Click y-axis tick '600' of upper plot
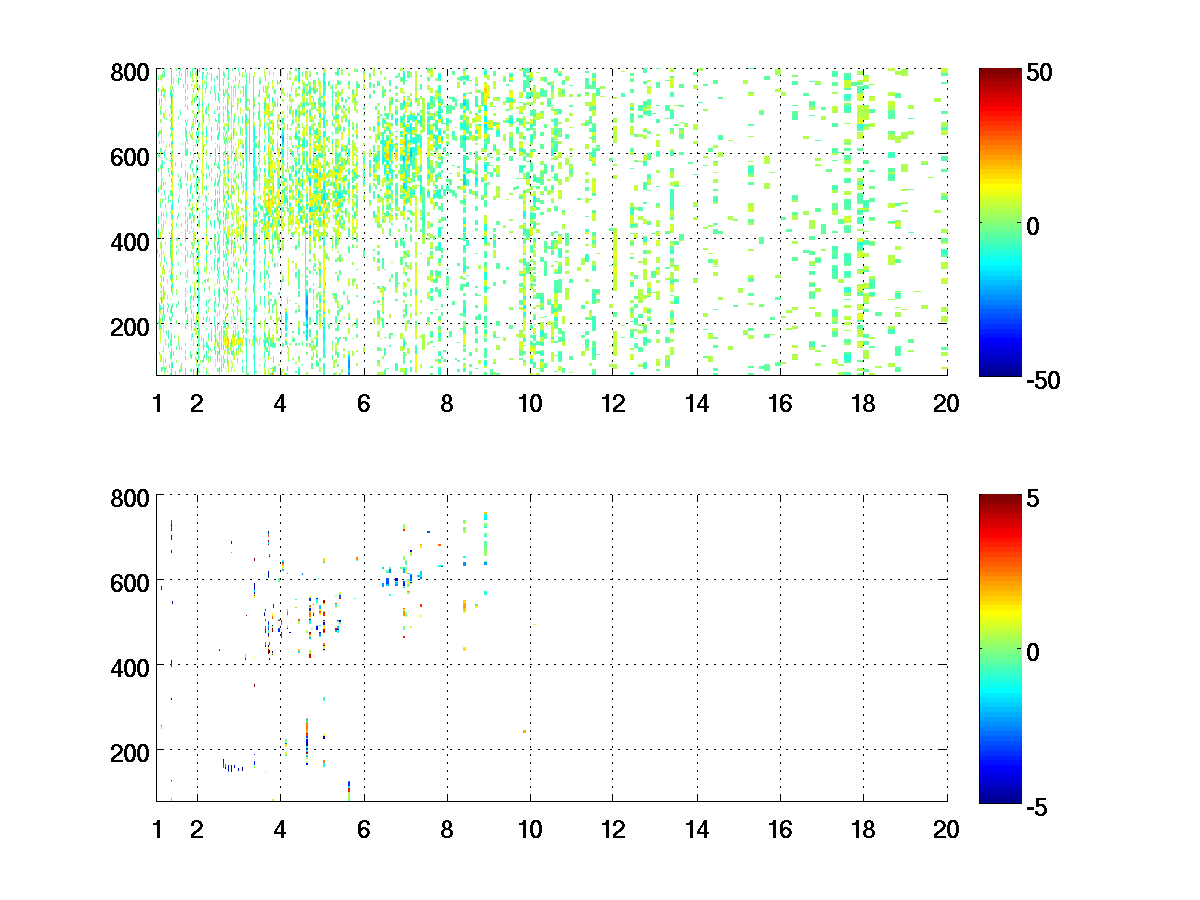 pyautogui.click(x=131, y=156)
